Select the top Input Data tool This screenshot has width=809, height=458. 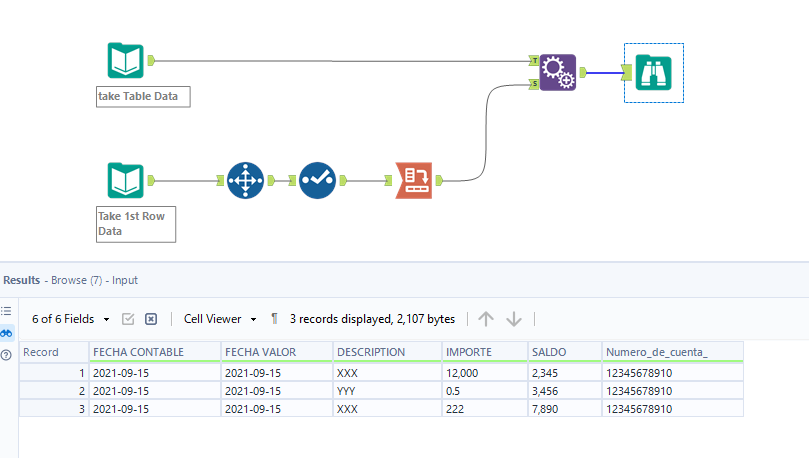(x=126, y=60)
